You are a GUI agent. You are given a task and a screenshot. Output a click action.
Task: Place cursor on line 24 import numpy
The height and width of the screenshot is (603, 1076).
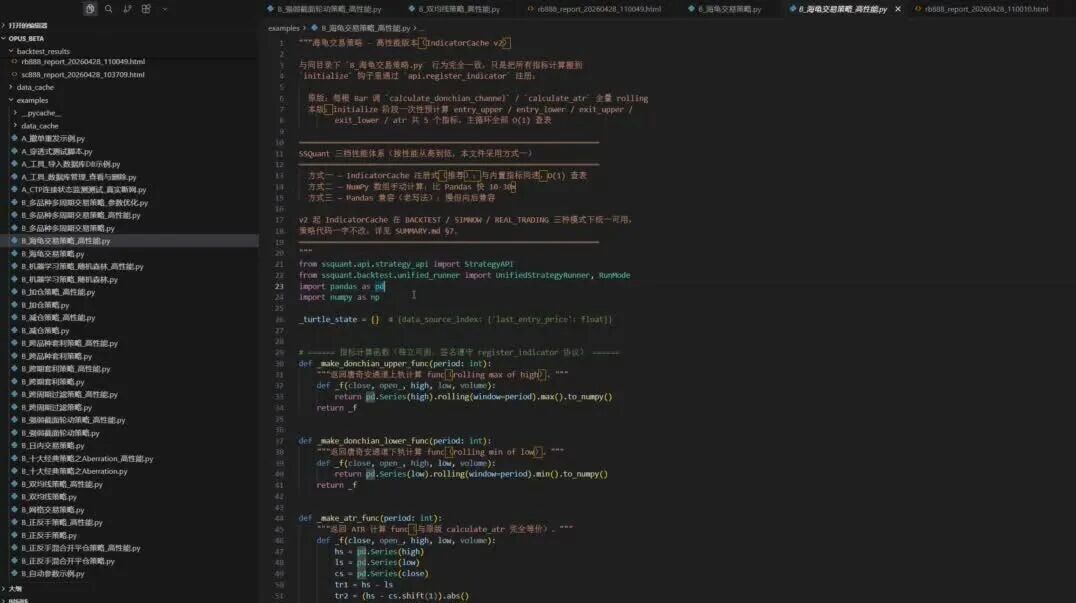pyautogui.click(x=339, y=297)
